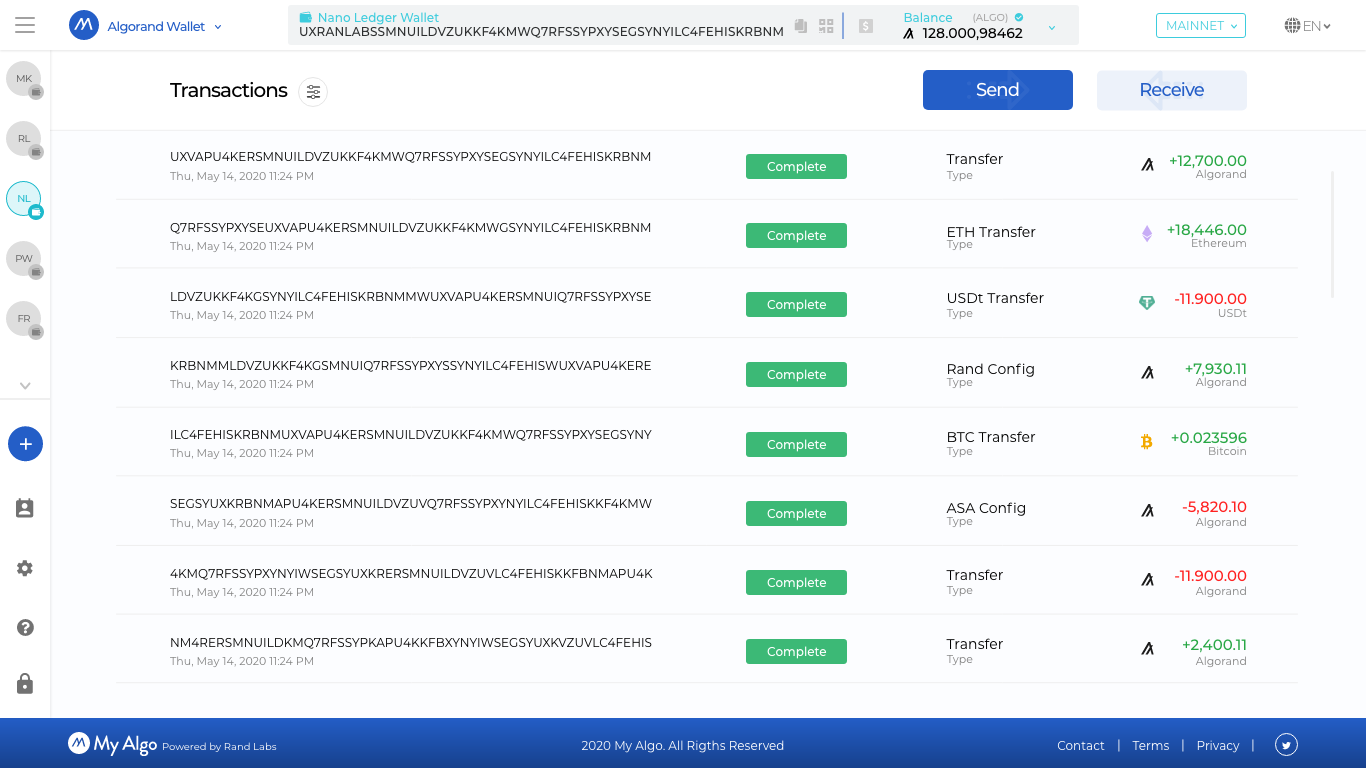Viewport: 1366px width, 768px height.
Task: Click the My Algo footer logo
Action: point(112,744)
